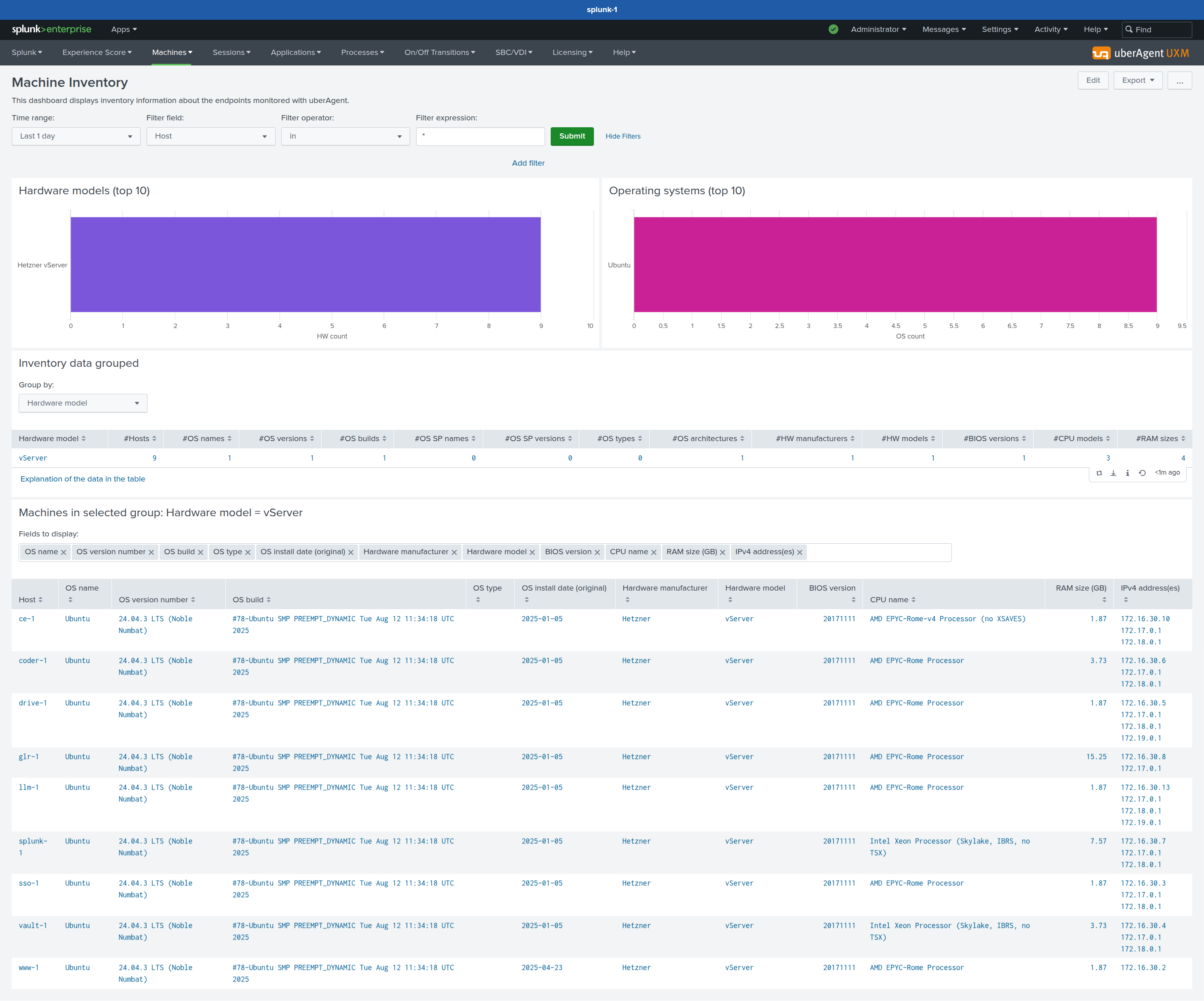The image size is (1204, 1001).
Task: Click the purple Hetzner vServer bar
Action: click(x=305, y=264)
